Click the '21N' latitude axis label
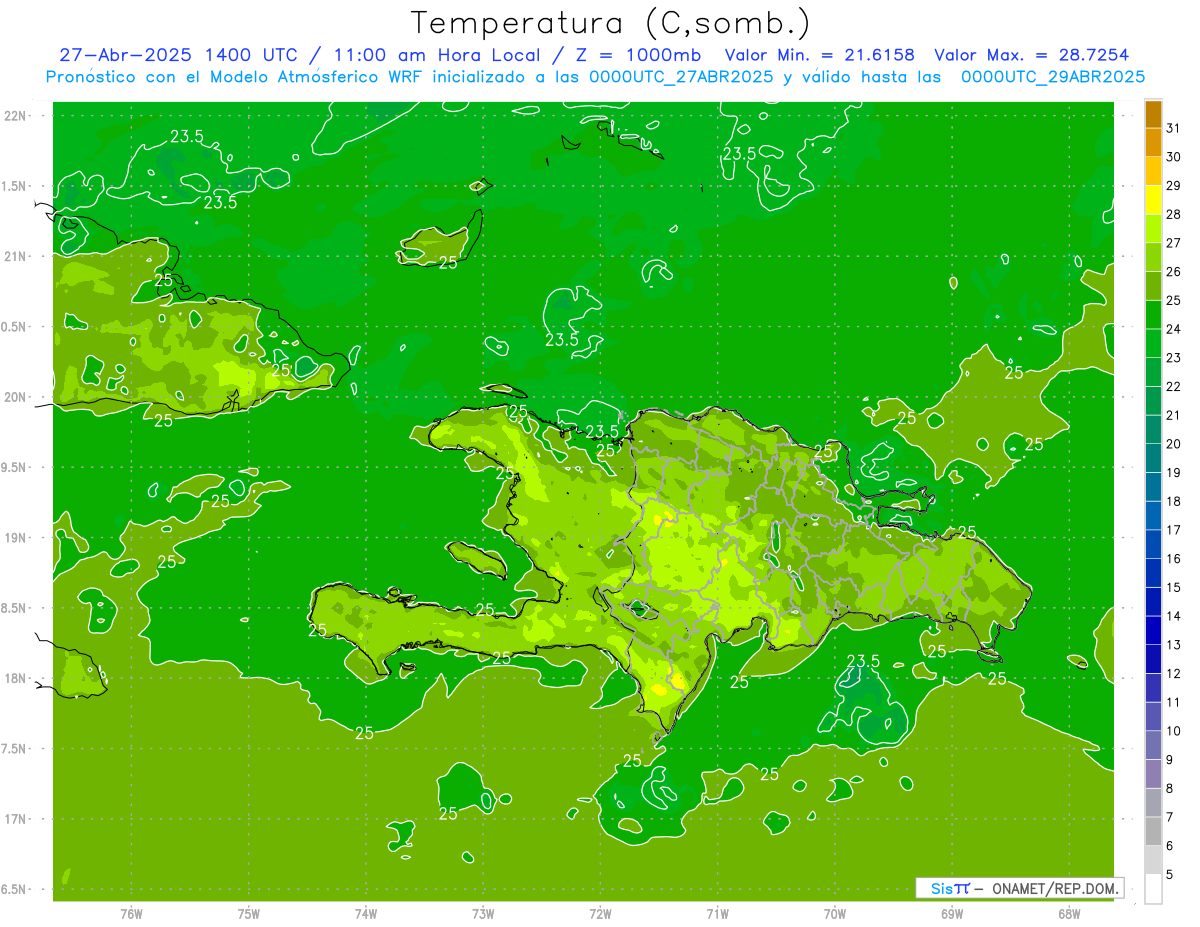Image resolution: width=1200 pixels, height=927 pixels. 17,256
